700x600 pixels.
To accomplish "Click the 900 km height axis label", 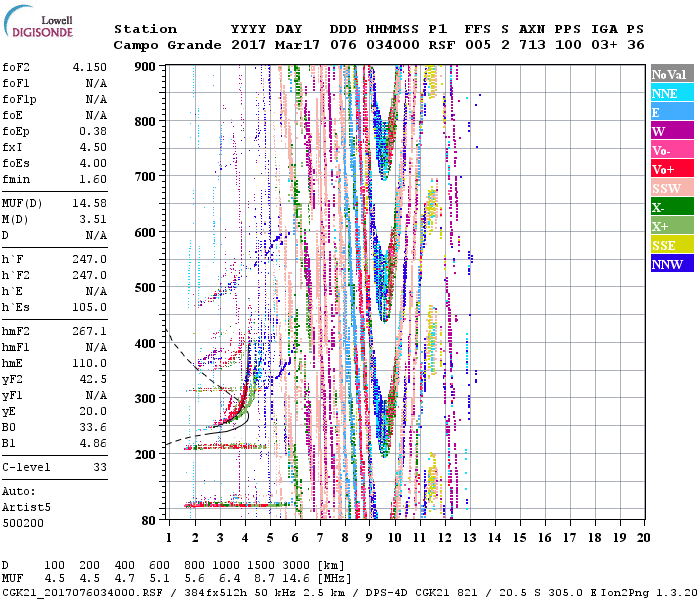I will 145,67.
